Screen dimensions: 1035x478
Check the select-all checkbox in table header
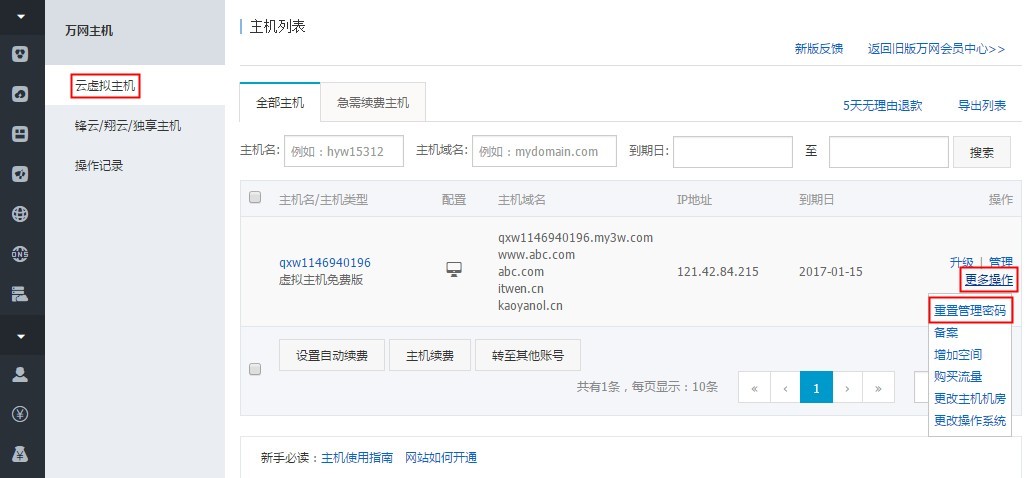254,197
